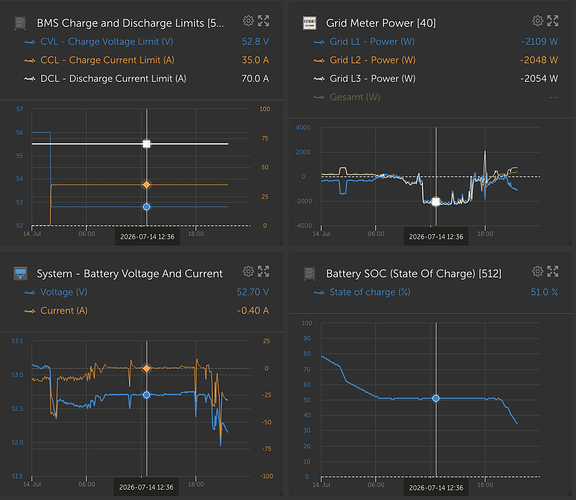Click the 70.0 A value for DCL

point(255,79)
